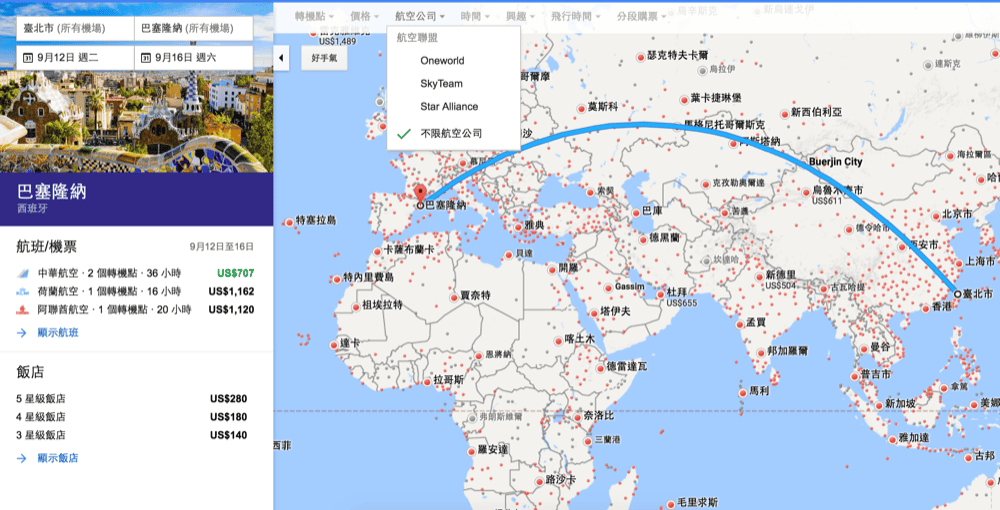Click the arrow icon next to 顯示航班

coord(22,333)
